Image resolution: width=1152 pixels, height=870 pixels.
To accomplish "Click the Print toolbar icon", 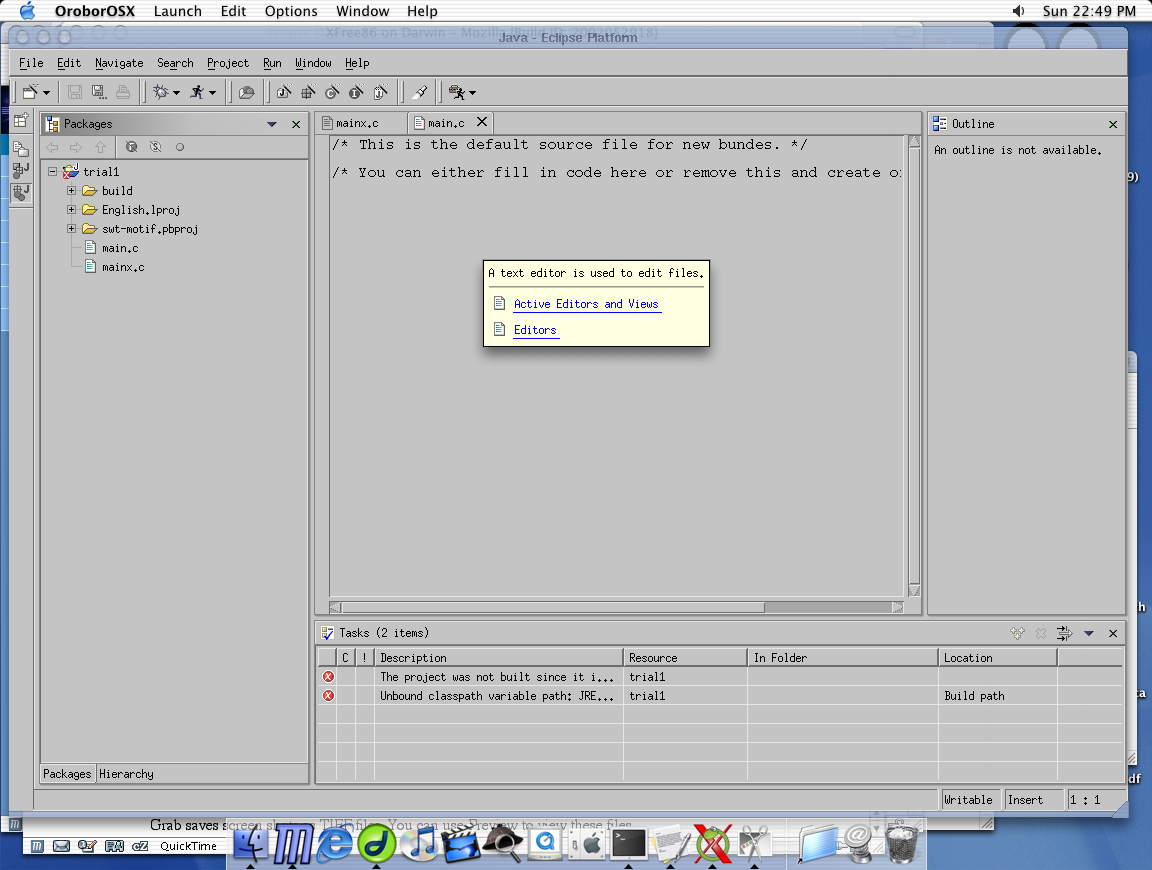I will [x=123, y=92].
